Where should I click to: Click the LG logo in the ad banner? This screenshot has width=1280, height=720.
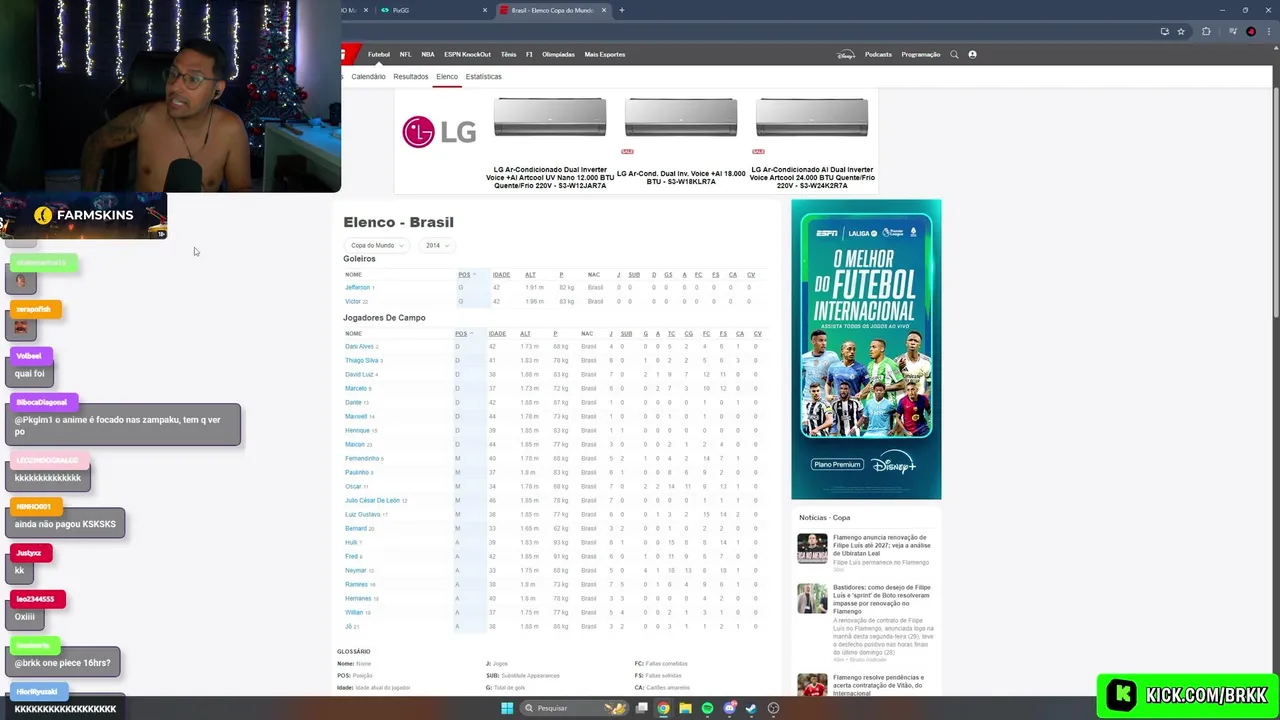click(439, 131)
